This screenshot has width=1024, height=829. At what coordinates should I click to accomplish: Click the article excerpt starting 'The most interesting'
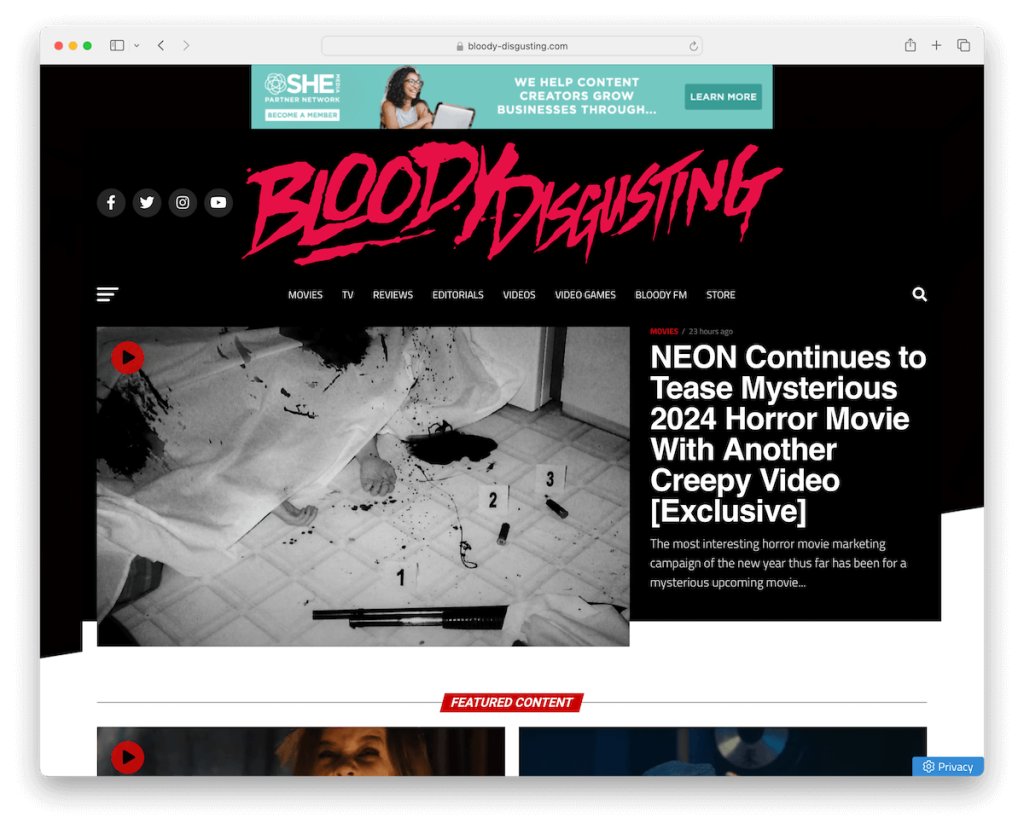[x=778, y=563]
